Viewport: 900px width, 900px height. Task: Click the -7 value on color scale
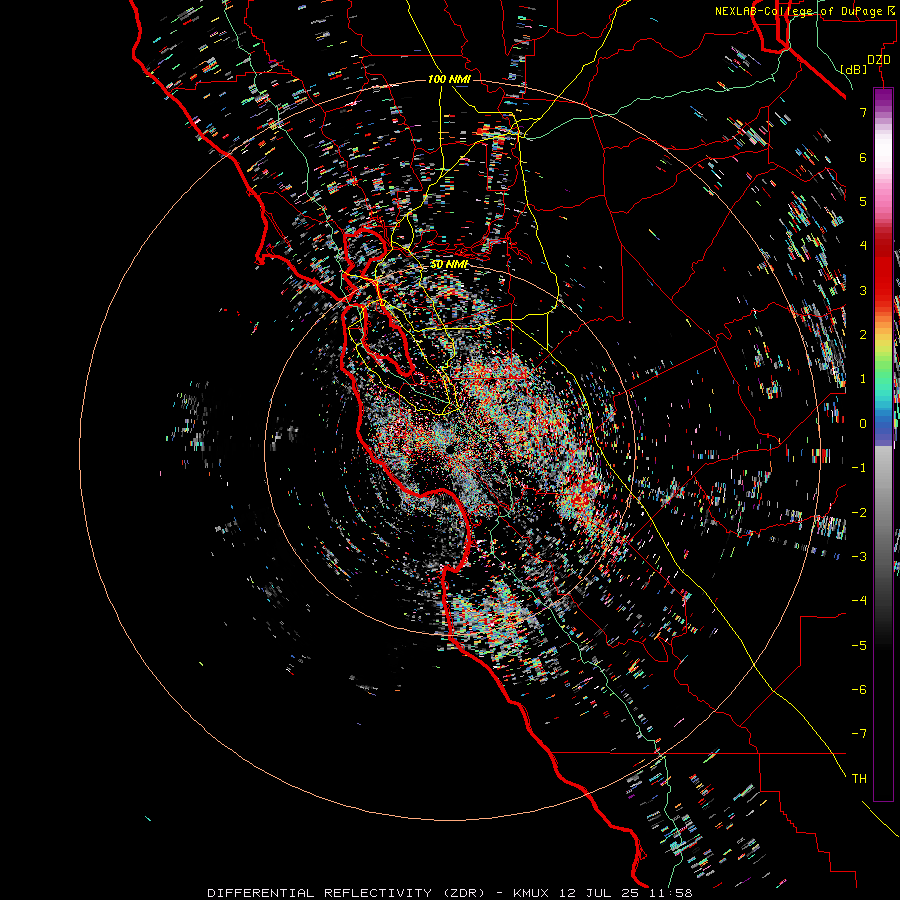pos(859,734)
